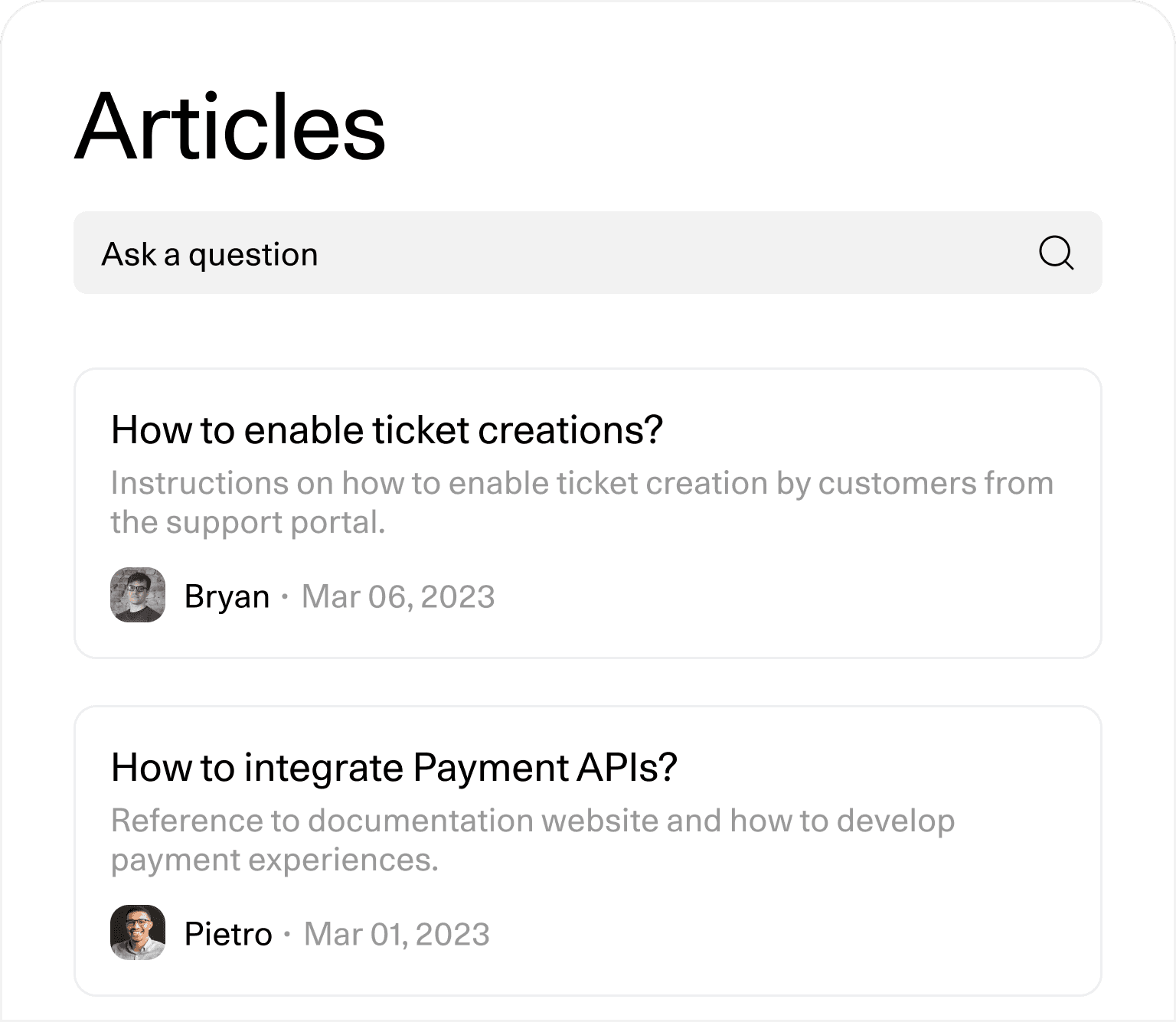1176x1022 pixels.
Task: Open Bryan's avatar photo
Action: click(138, 595)
